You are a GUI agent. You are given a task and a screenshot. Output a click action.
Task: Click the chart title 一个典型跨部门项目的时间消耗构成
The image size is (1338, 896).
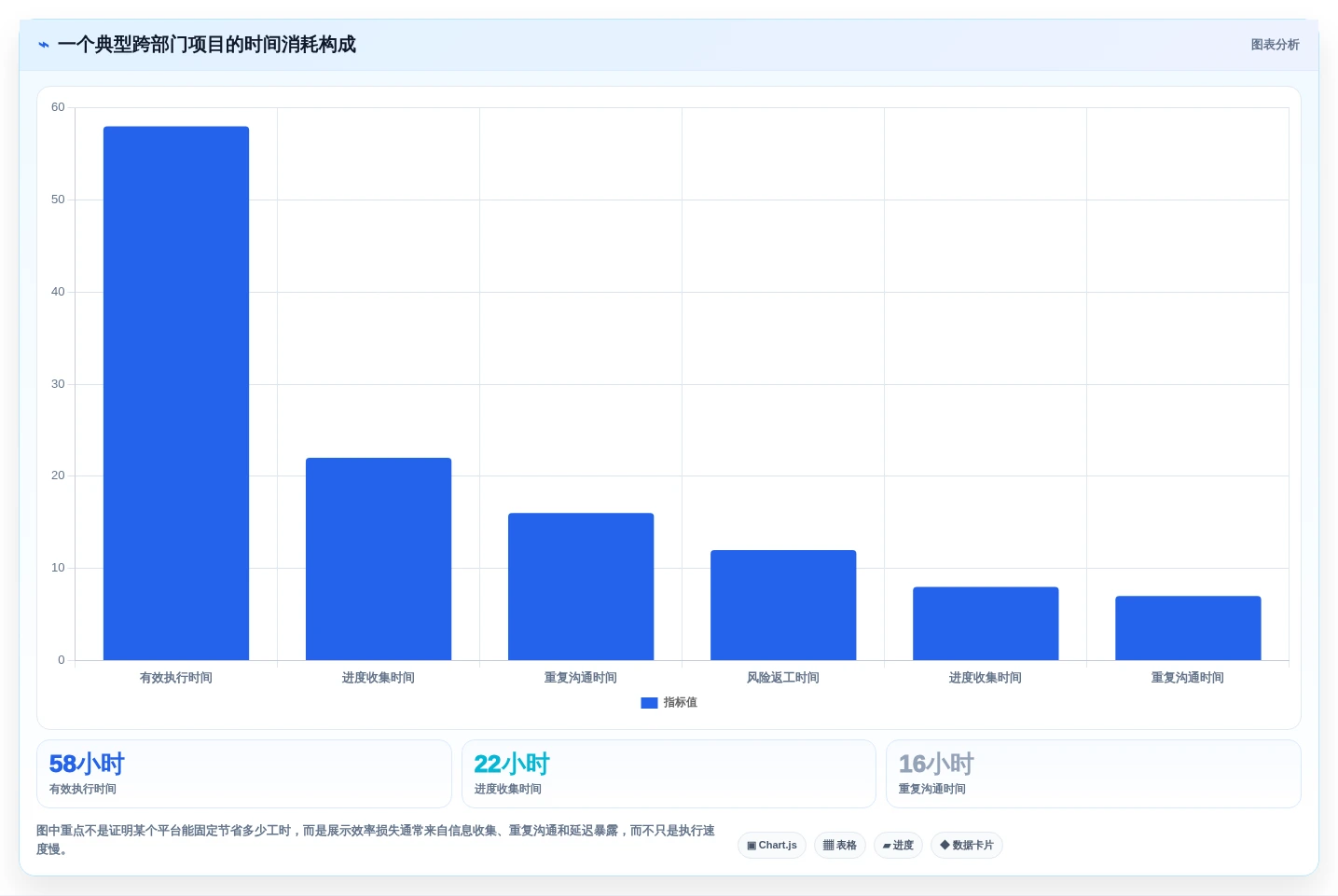tap(207, 45)
